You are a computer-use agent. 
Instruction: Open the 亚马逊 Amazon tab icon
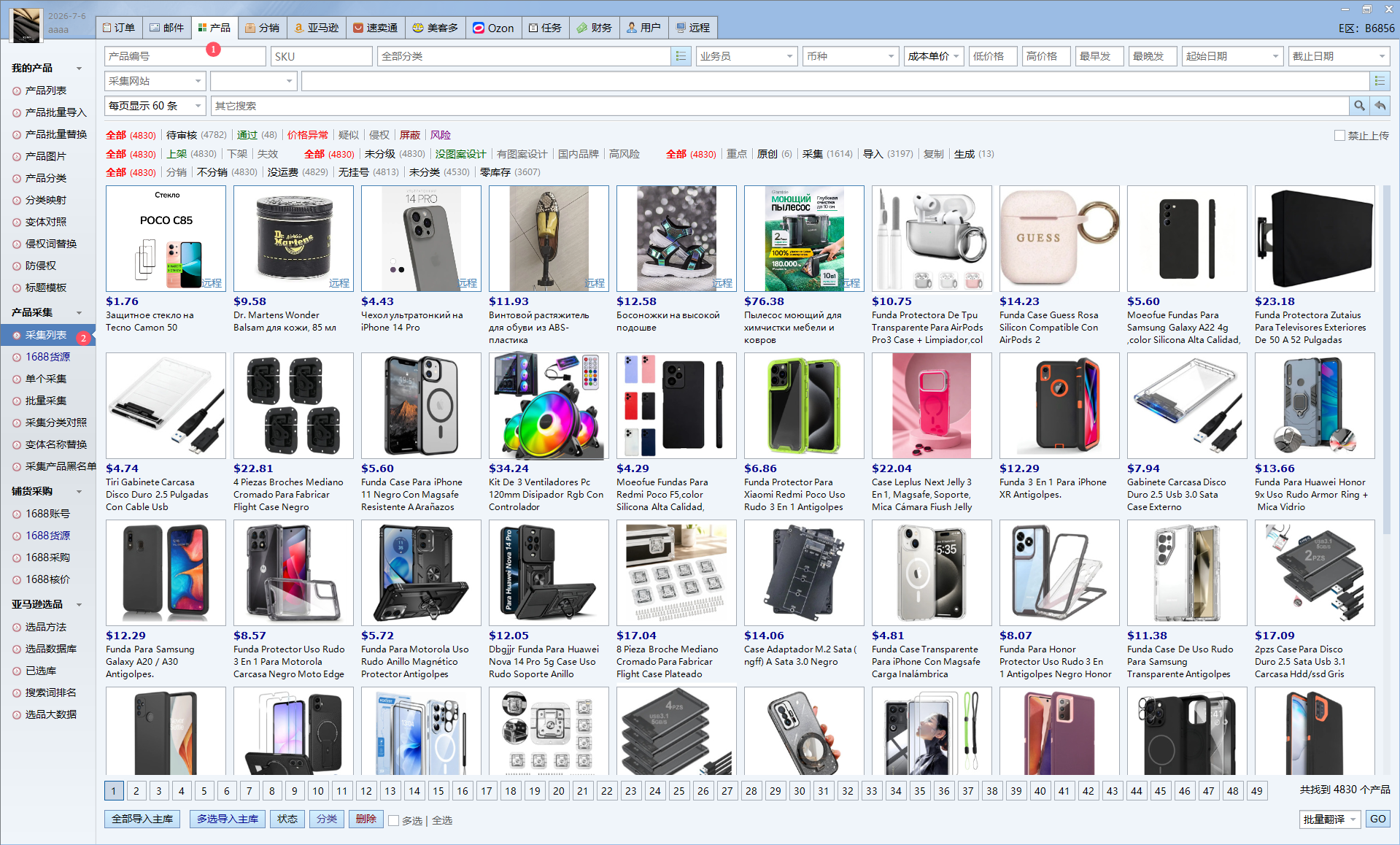(299, 28)
